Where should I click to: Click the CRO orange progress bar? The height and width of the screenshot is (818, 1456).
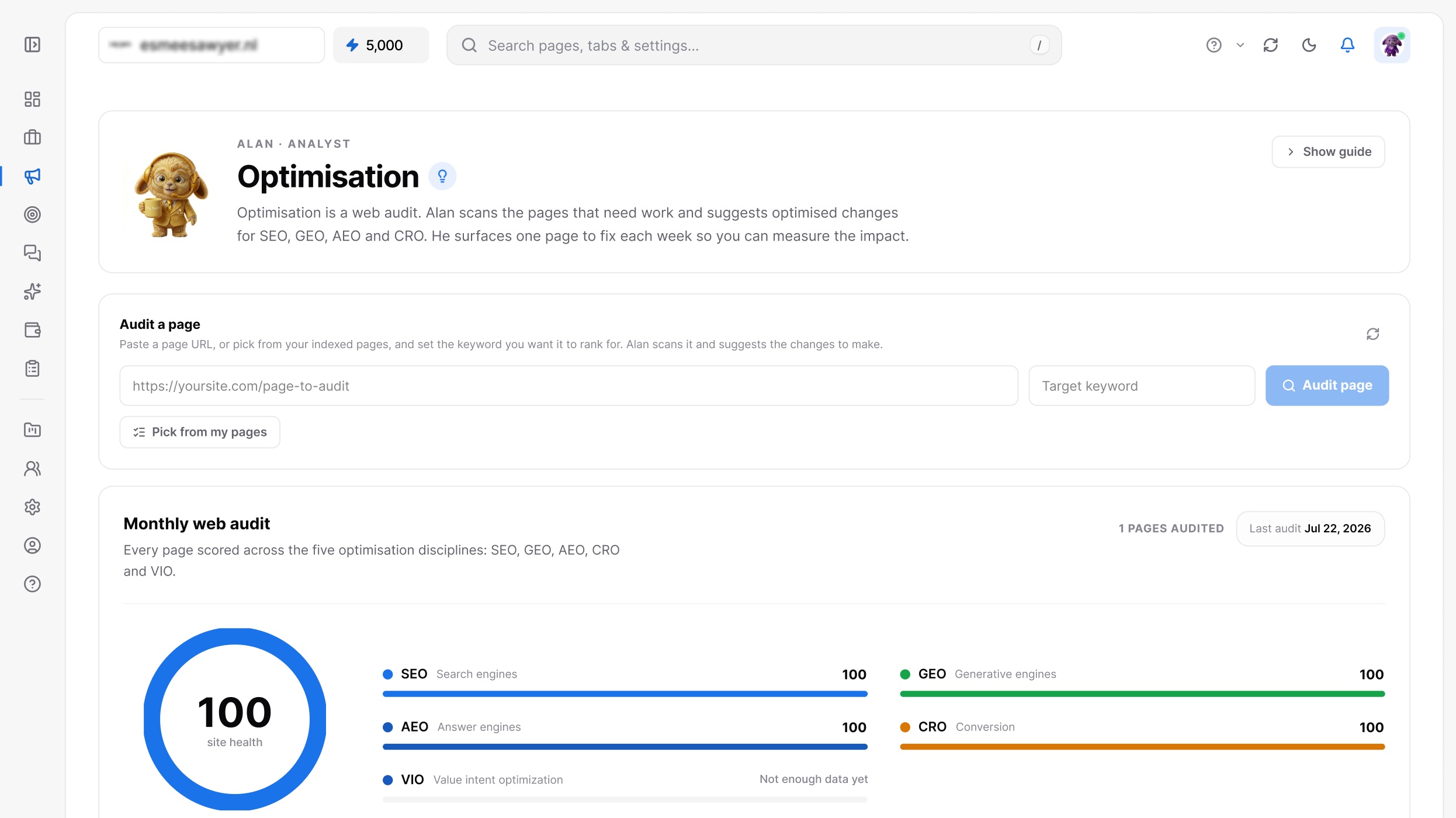coord(1142,747)
